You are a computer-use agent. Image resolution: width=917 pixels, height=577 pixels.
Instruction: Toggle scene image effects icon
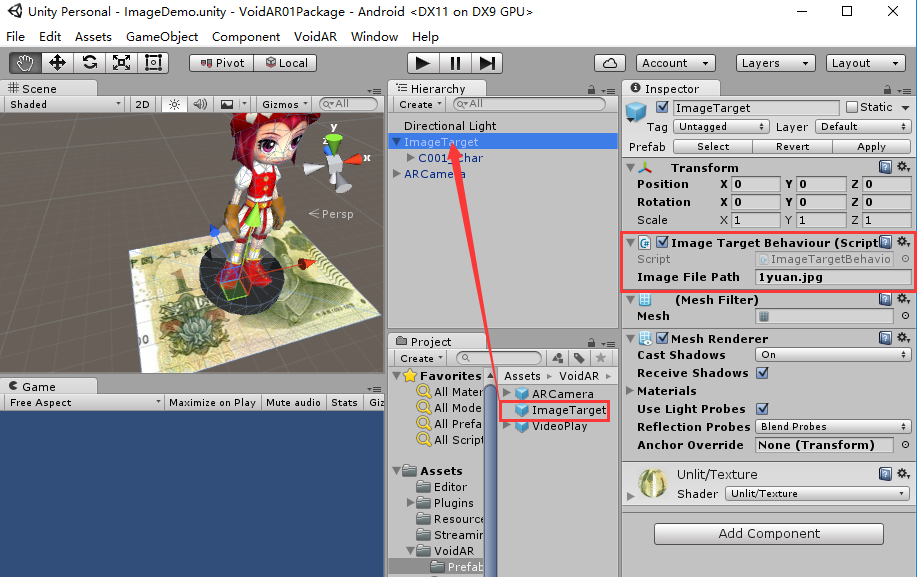[227, 105]
